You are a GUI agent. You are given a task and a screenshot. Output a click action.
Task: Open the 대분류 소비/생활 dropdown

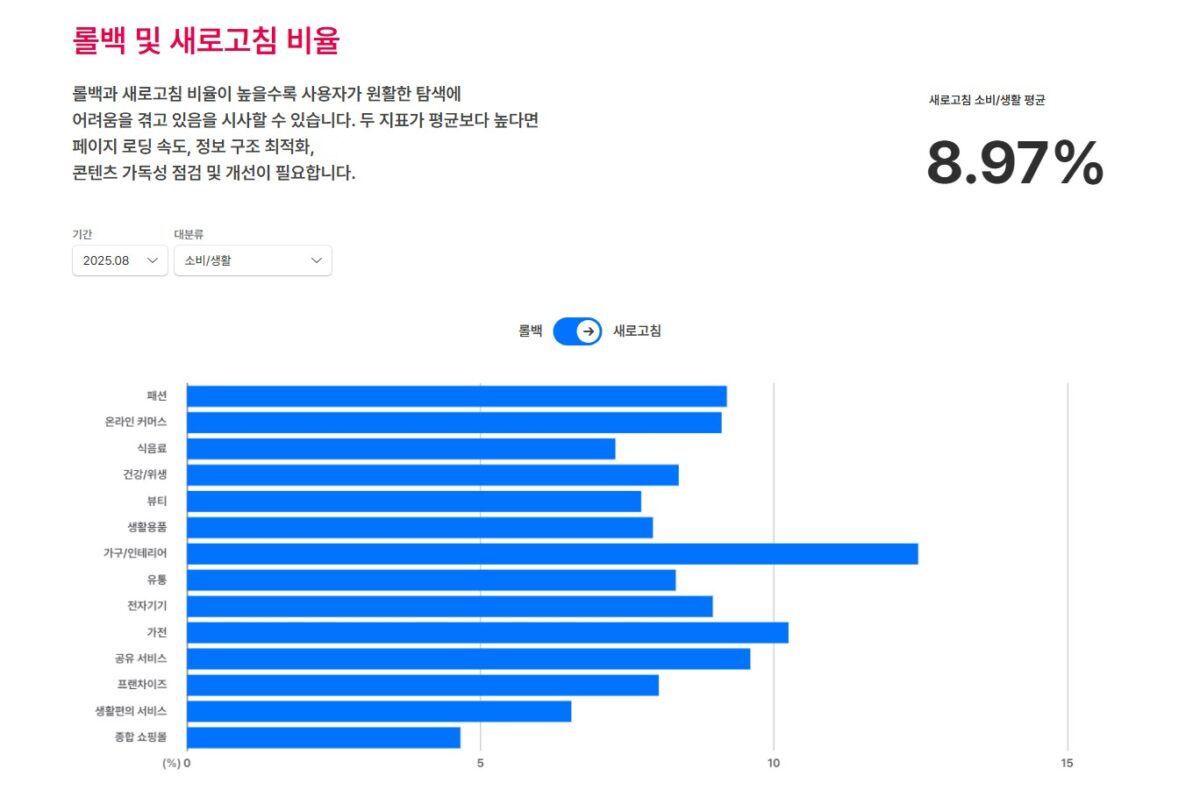click(252, 260)
